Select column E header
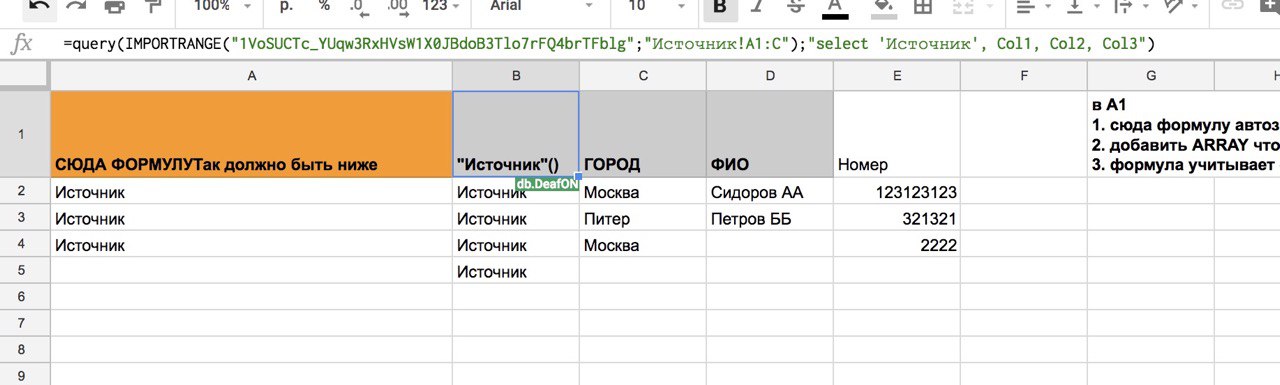Image resolution: width=1280 pixels, height=385 pixels. [897, 76]
